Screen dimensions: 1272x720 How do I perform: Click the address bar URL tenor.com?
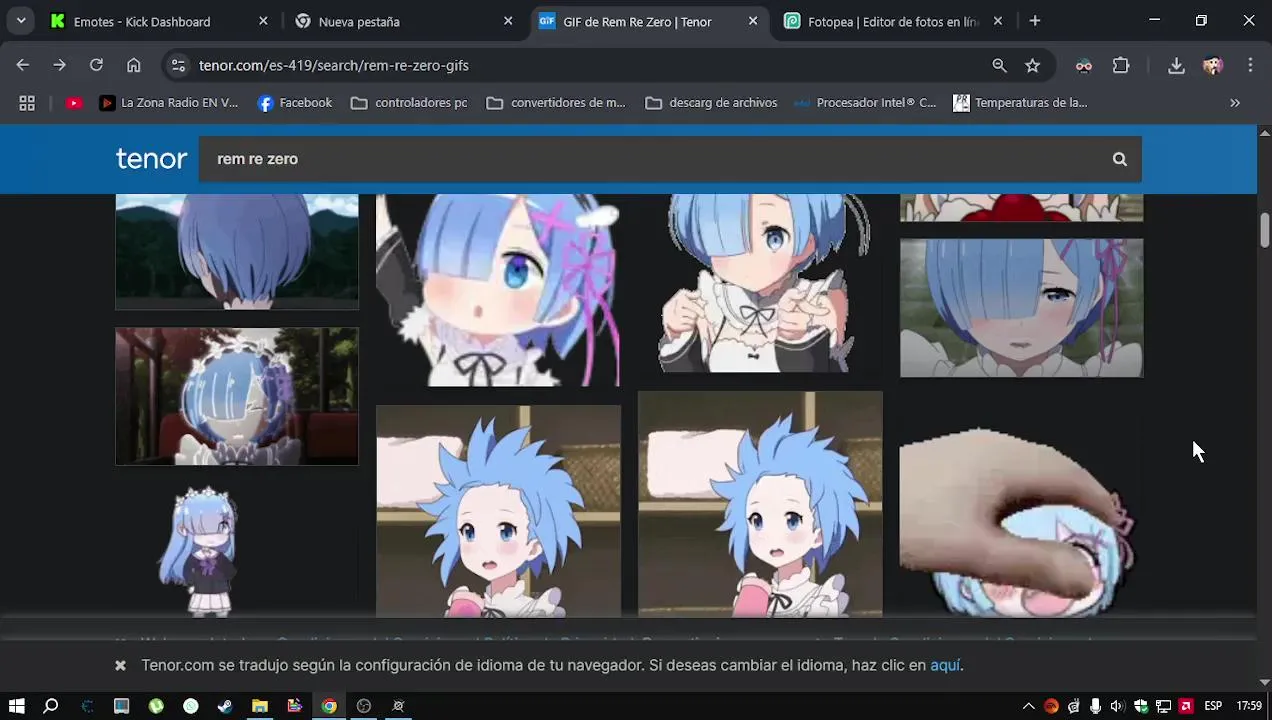tap(333, 65)
